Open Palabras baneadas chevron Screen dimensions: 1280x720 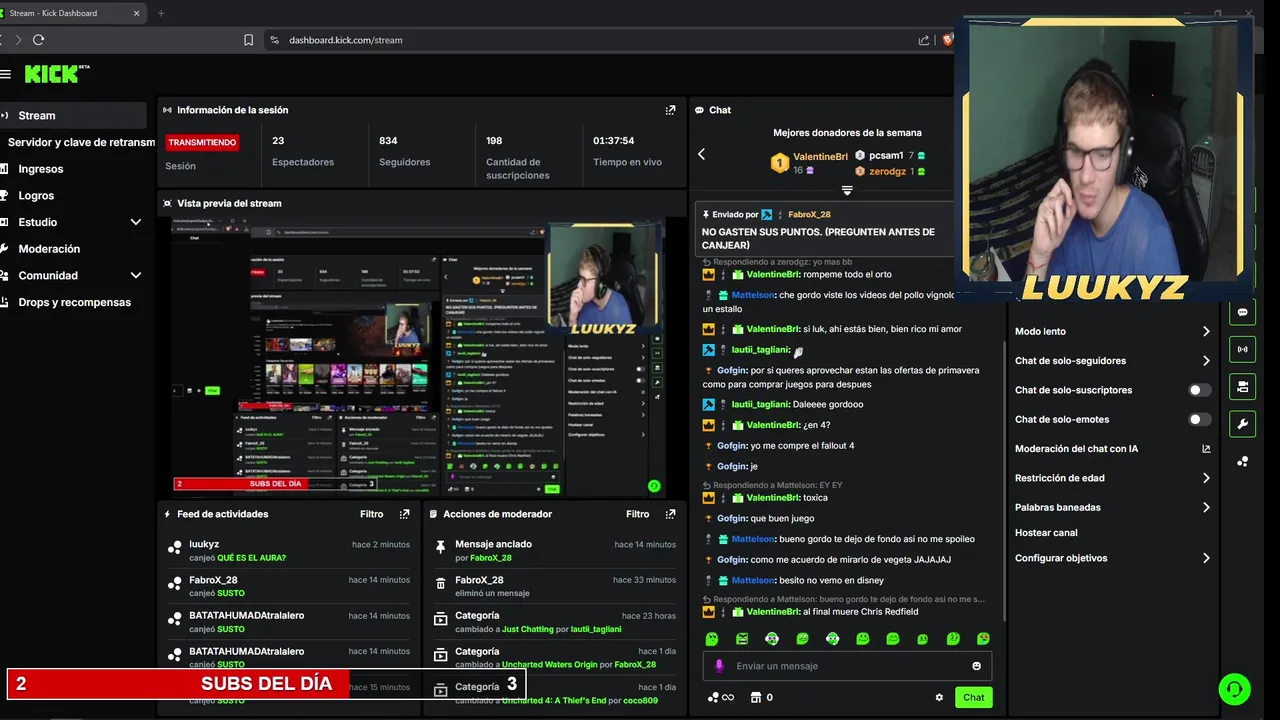1206,507
